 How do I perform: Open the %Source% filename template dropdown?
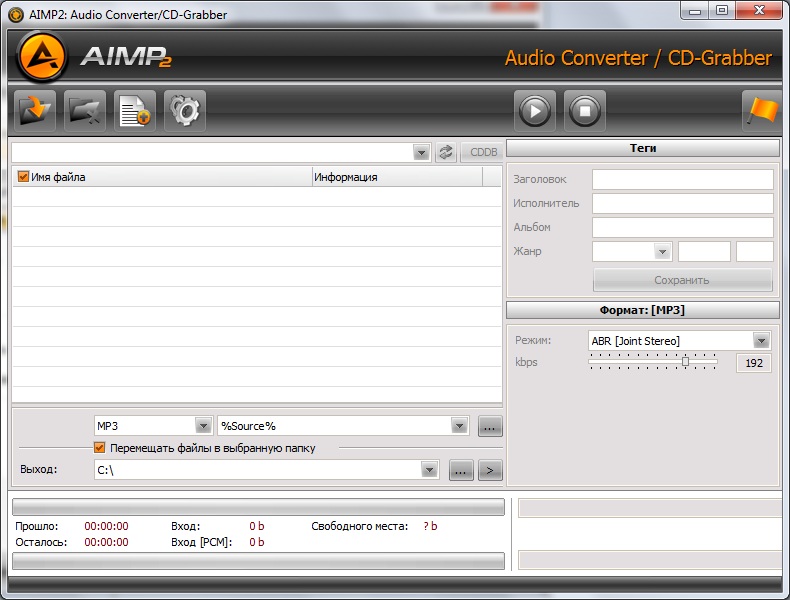point(459,426)
